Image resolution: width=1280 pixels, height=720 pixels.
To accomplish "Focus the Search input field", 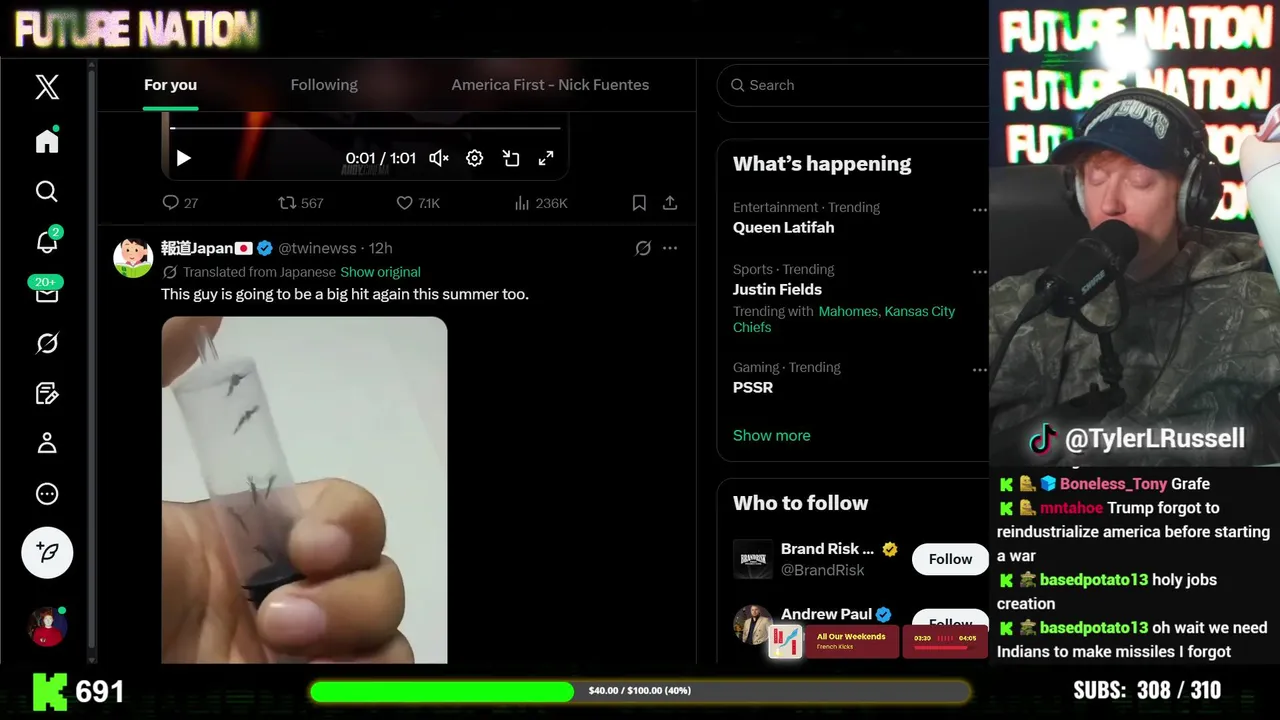I will pyautogui.click(x=853, y=85).
